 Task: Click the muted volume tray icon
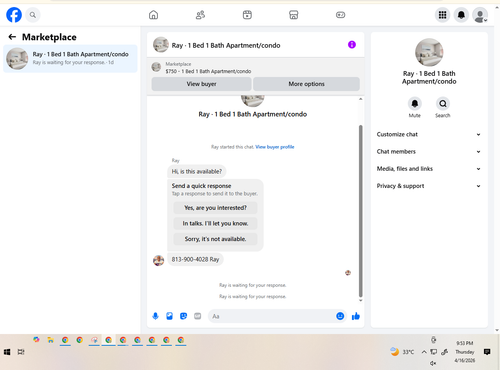433,363
